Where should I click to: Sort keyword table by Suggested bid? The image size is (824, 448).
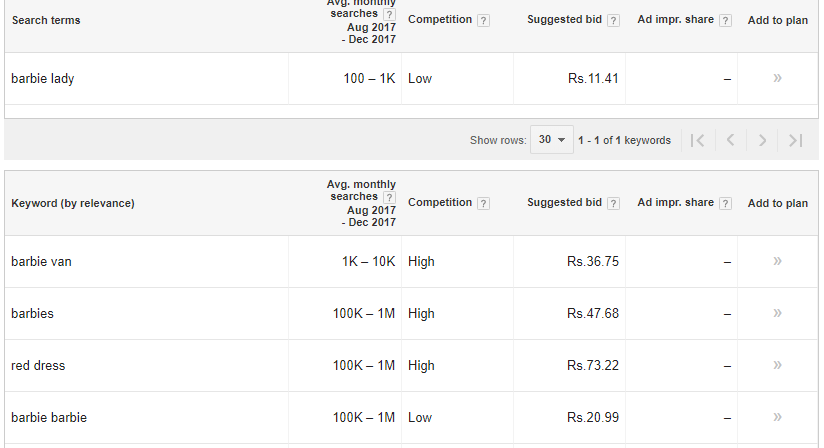(x=565, y=203)
